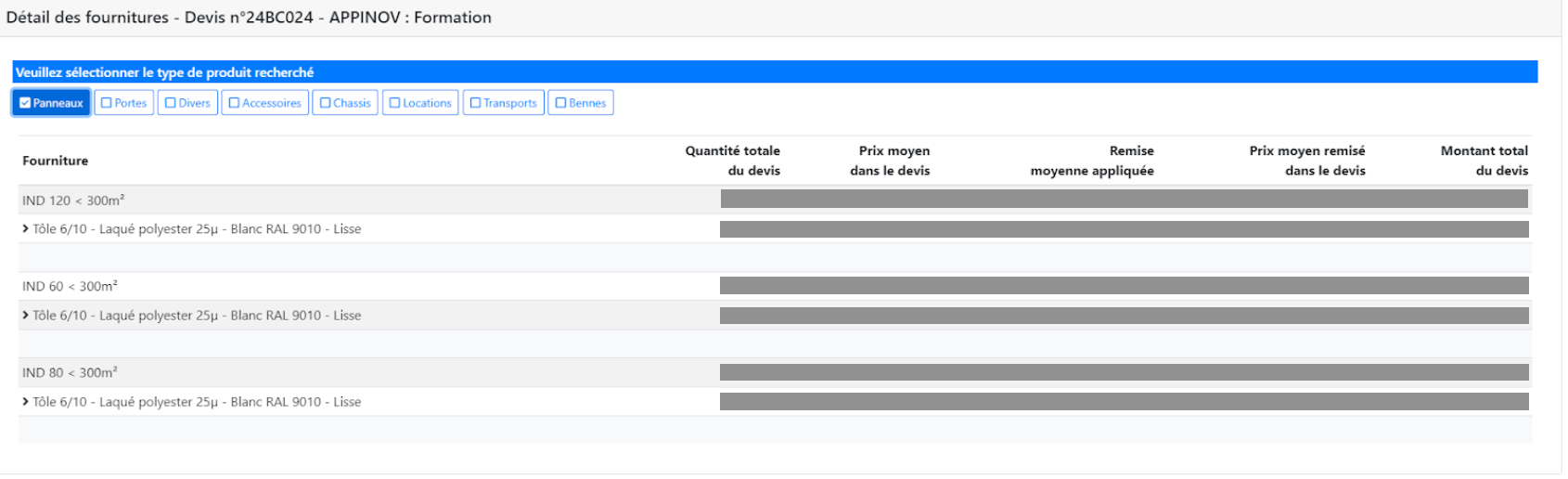The image size is (1568, 479).
Task: Select the Prix moyen dans le devis header
Action: coord(891,161)
